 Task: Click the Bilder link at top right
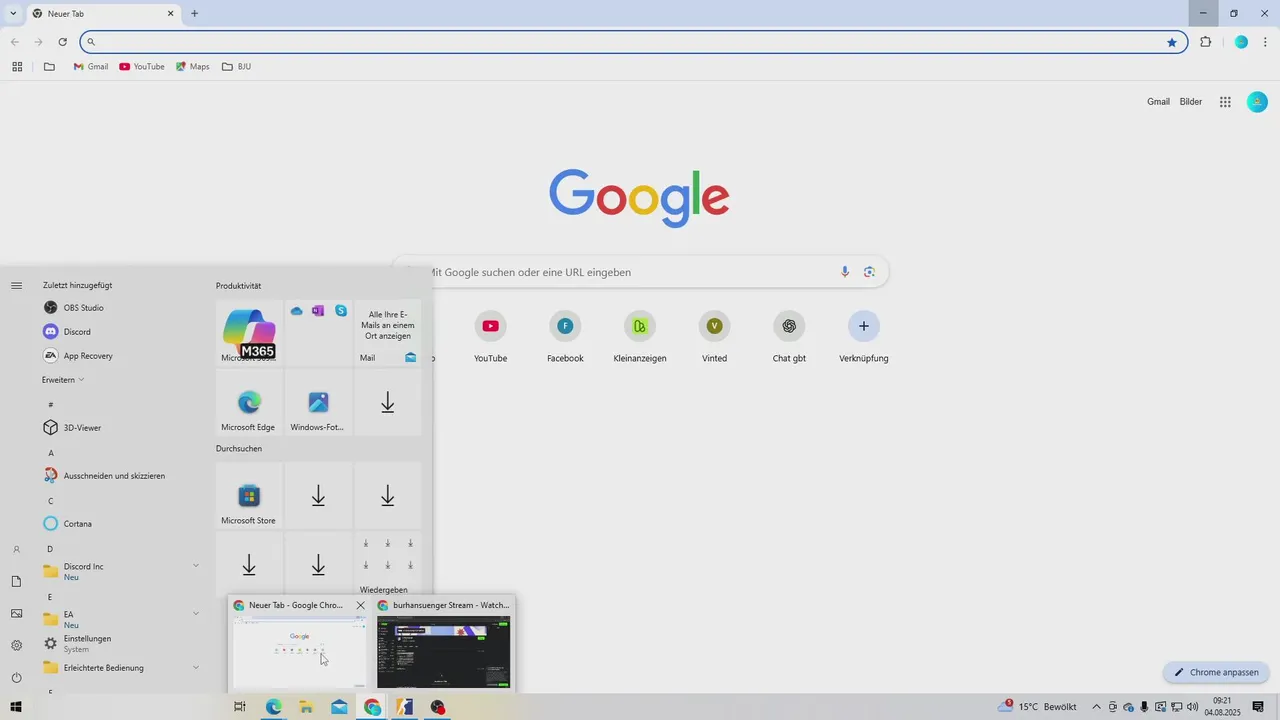pyautogui.click(x=1191, y=102)
